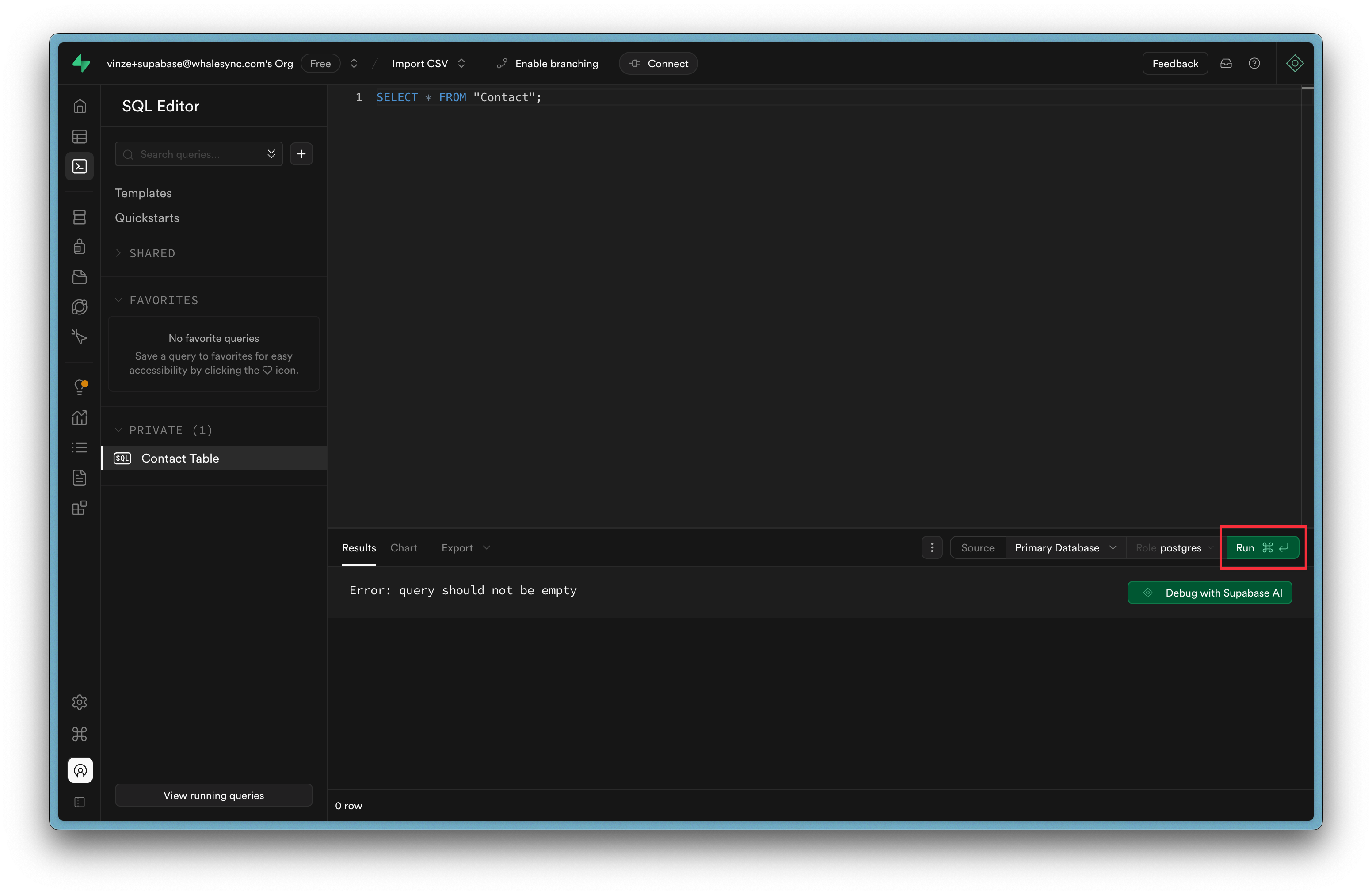Screen dimensions: 1372x895
Task: Open the help question mark icon
Action: [x=1254, y=63]
